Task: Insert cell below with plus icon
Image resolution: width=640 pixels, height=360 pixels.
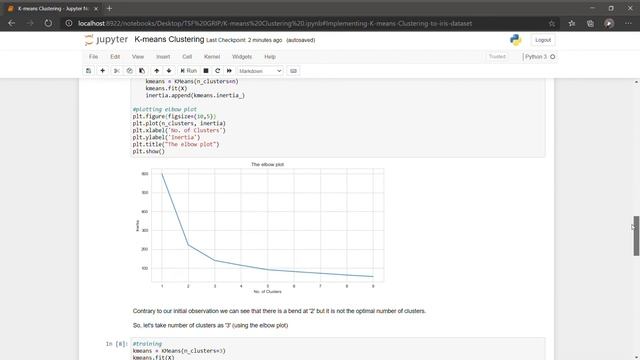Action: pyautogui.click(x=102, y=71)
